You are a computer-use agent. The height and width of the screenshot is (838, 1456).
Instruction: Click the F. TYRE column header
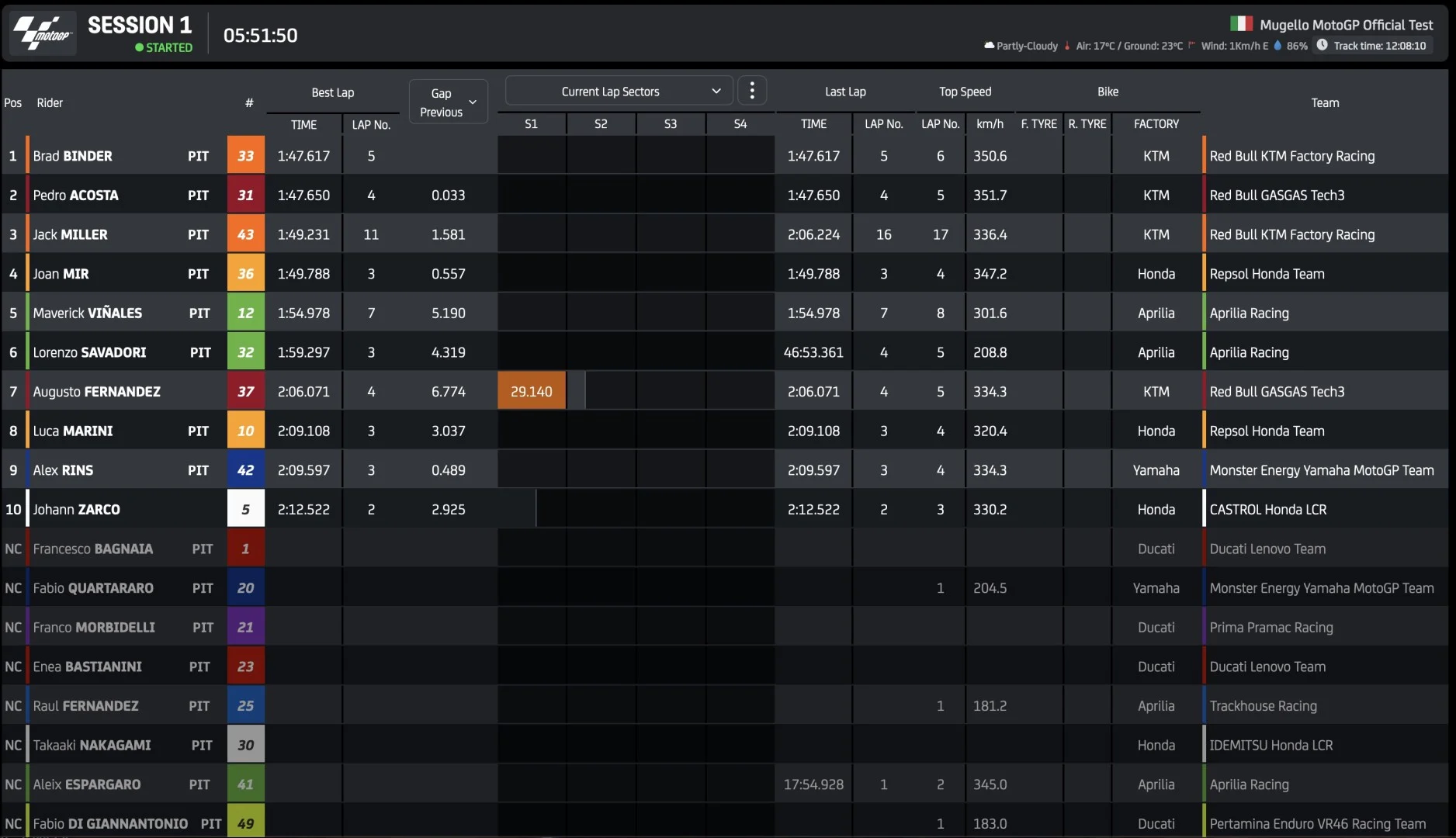pos(1039,124)
